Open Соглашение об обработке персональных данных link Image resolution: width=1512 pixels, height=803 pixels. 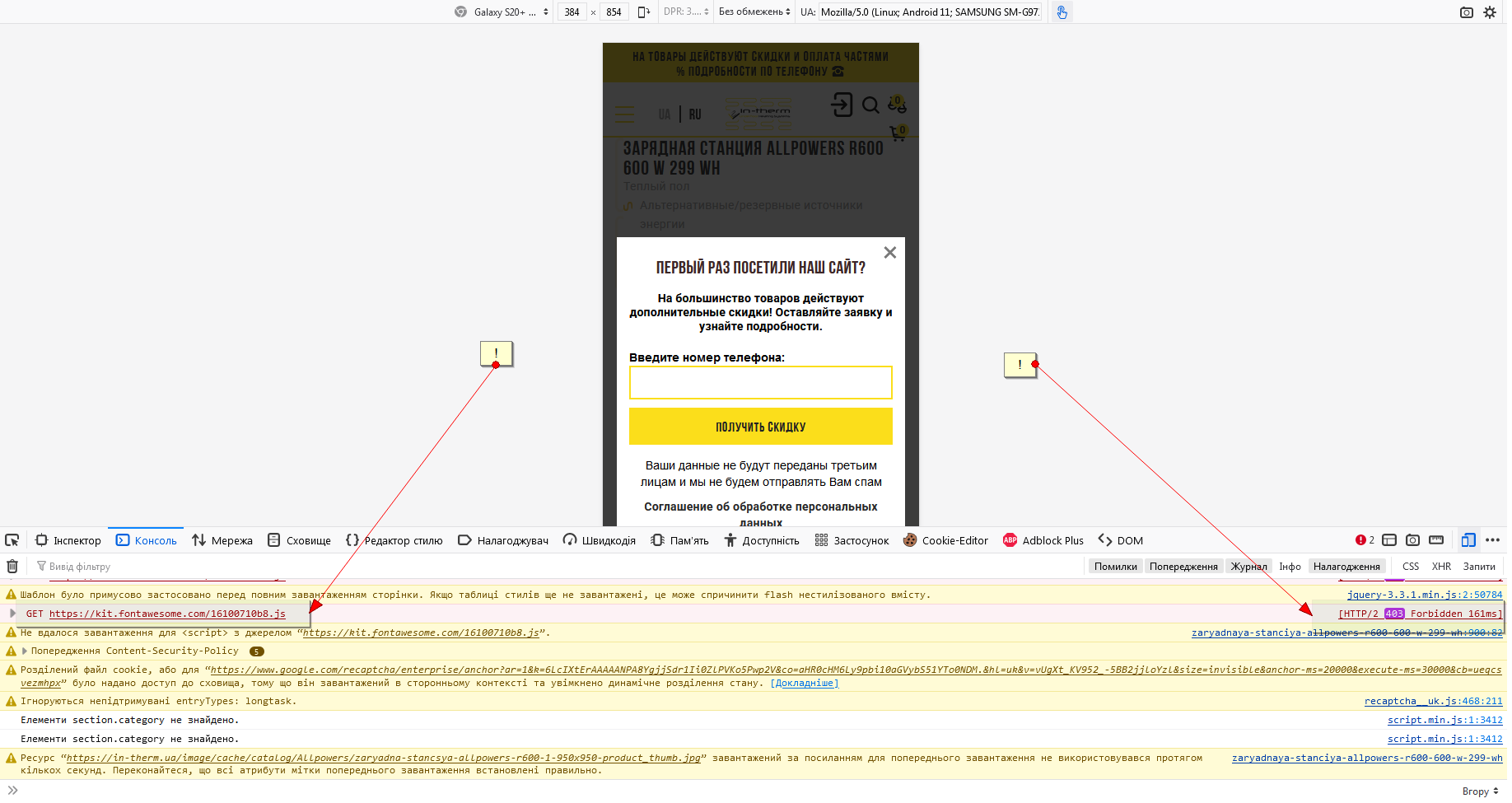point(760,514)
